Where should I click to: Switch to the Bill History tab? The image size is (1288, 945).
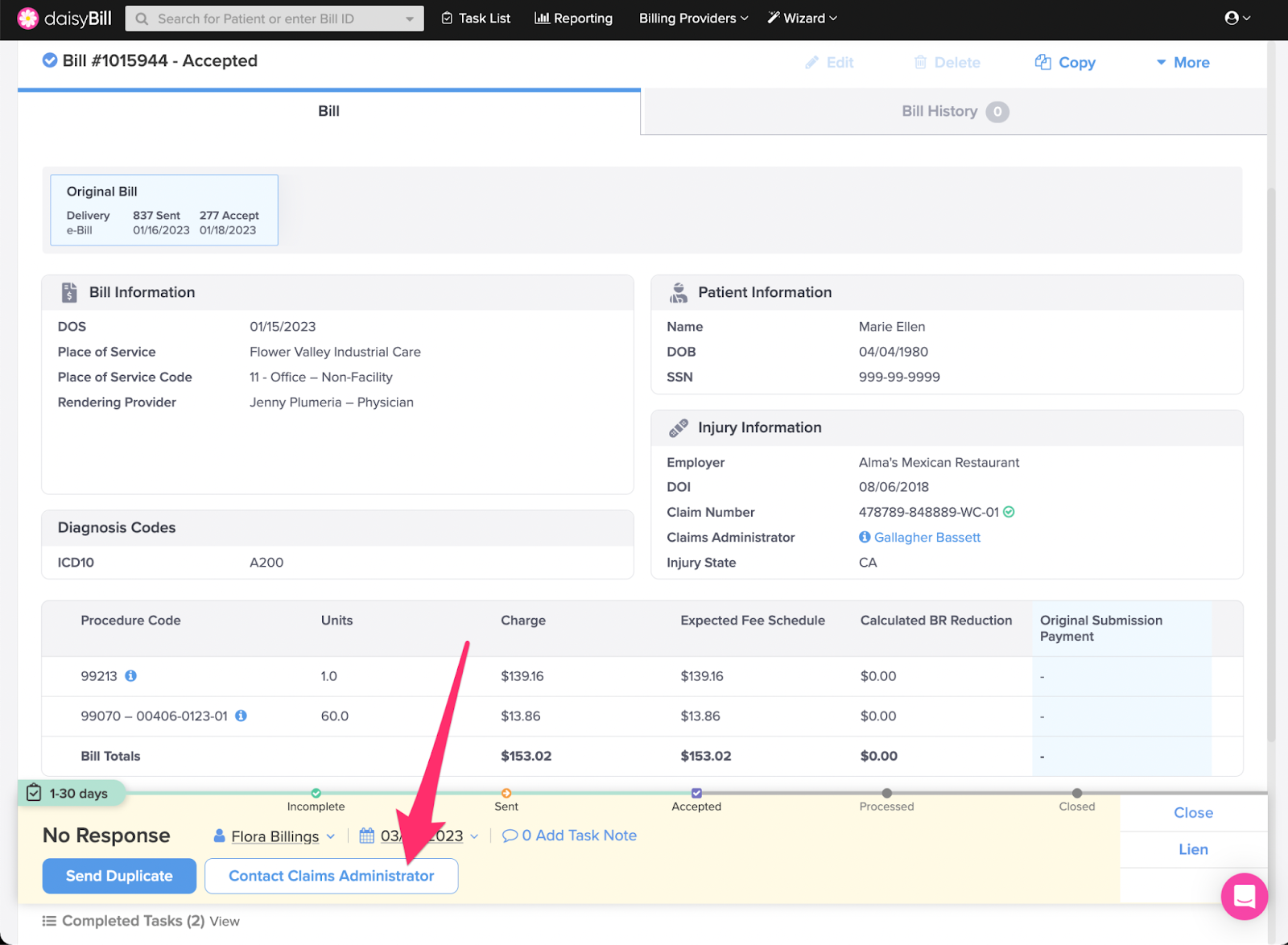[954, 111]
